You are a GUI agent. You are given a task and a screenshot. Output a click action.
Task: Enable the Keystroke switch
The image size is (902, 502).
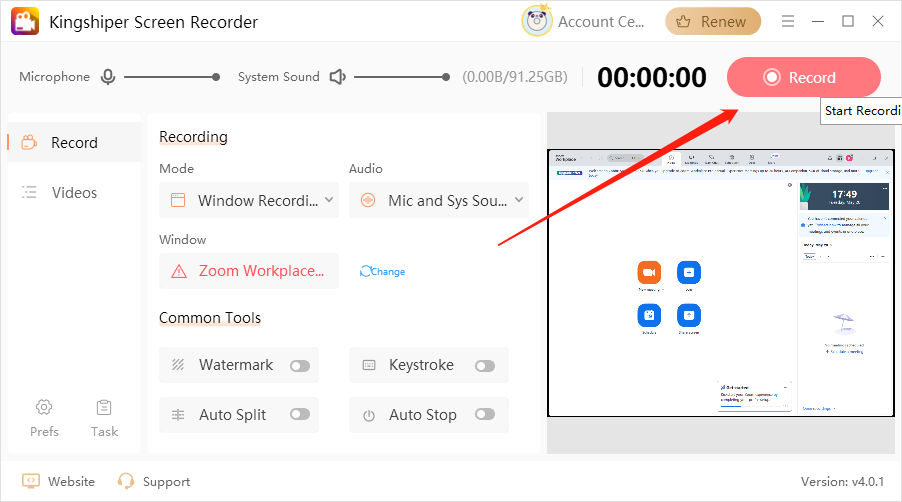[x=485, y=366]
